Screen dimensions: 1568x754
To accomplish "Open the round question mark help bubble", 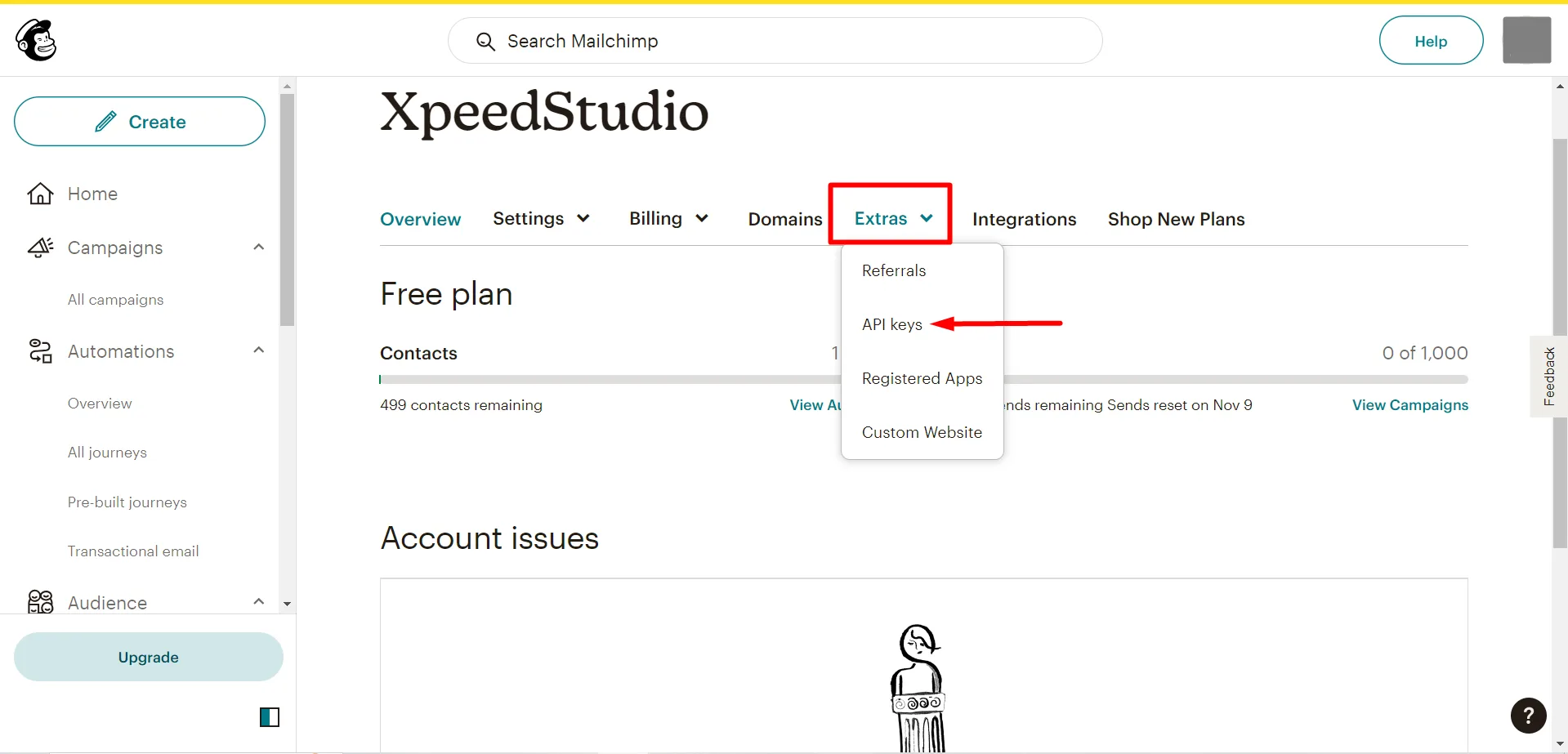I will (x=1528, y=716).
